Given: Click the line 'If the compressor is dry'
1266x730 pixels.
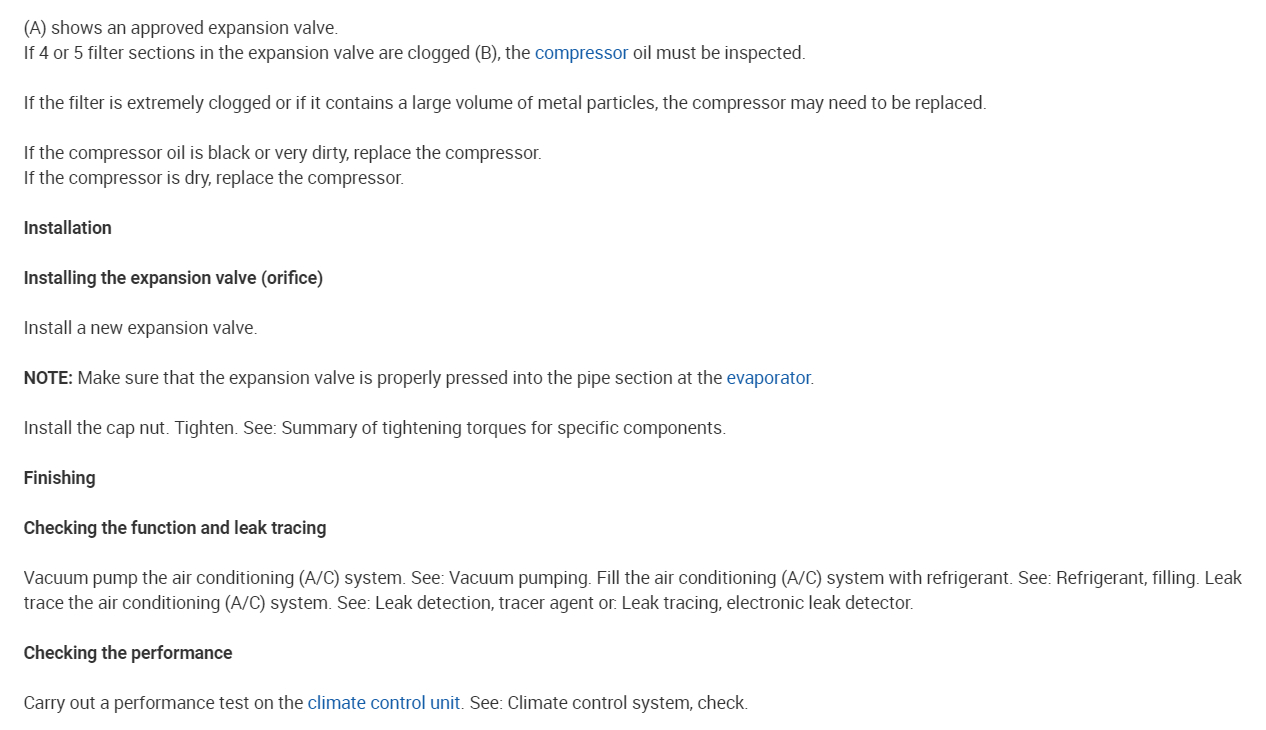Looking at the screenshot, I should coord(213,178).
